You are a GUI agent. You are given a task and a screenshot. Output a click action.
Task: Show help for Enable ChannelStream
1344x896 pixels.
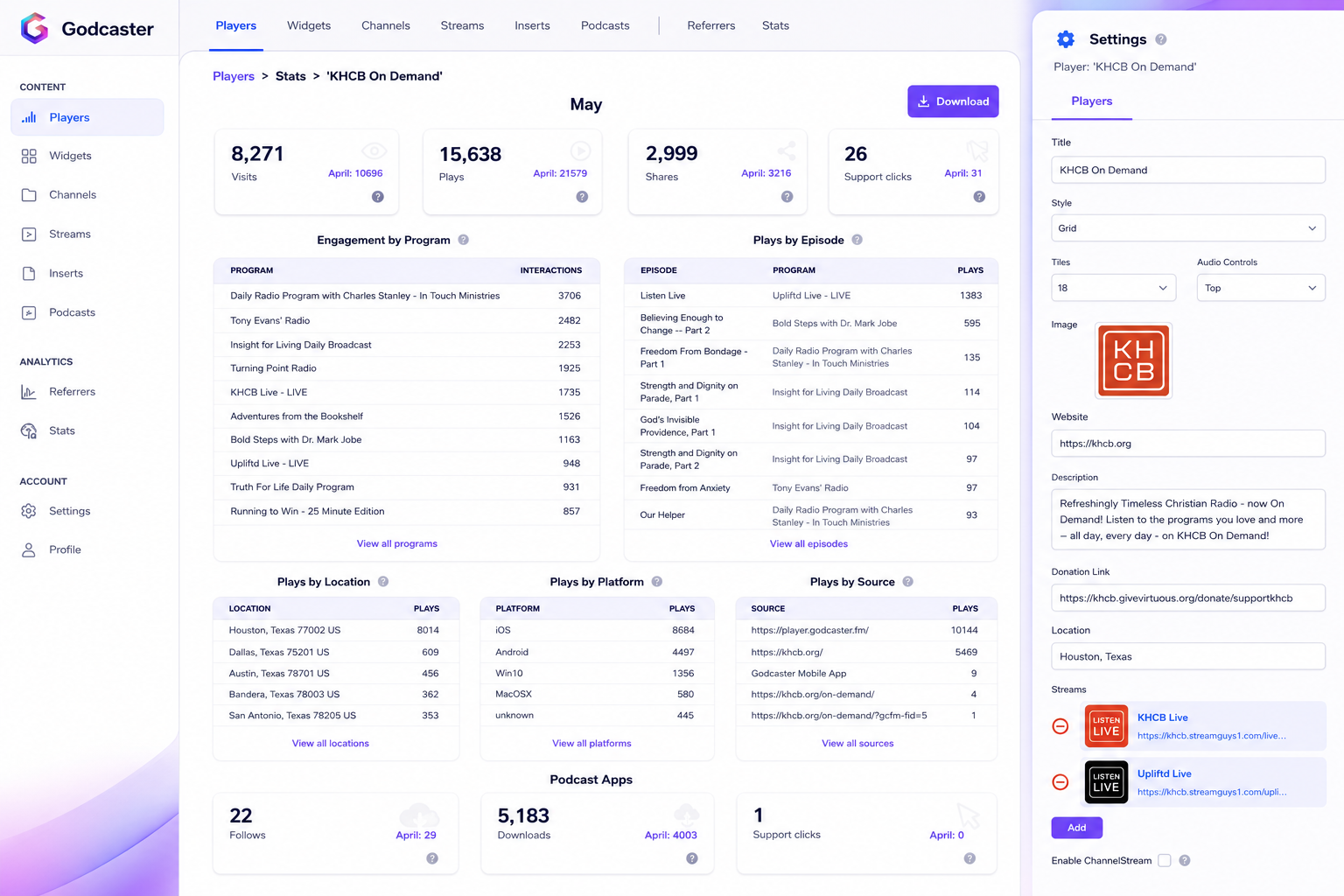pyautogui.click(x=1185, y=861)
